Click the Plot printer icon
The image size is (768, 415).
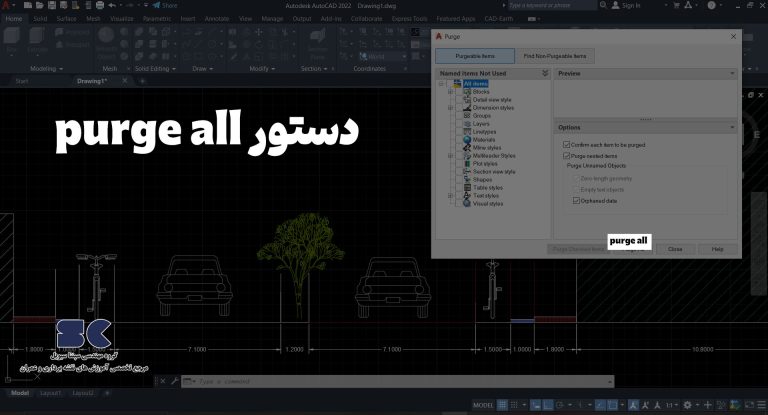pos(100,5)
